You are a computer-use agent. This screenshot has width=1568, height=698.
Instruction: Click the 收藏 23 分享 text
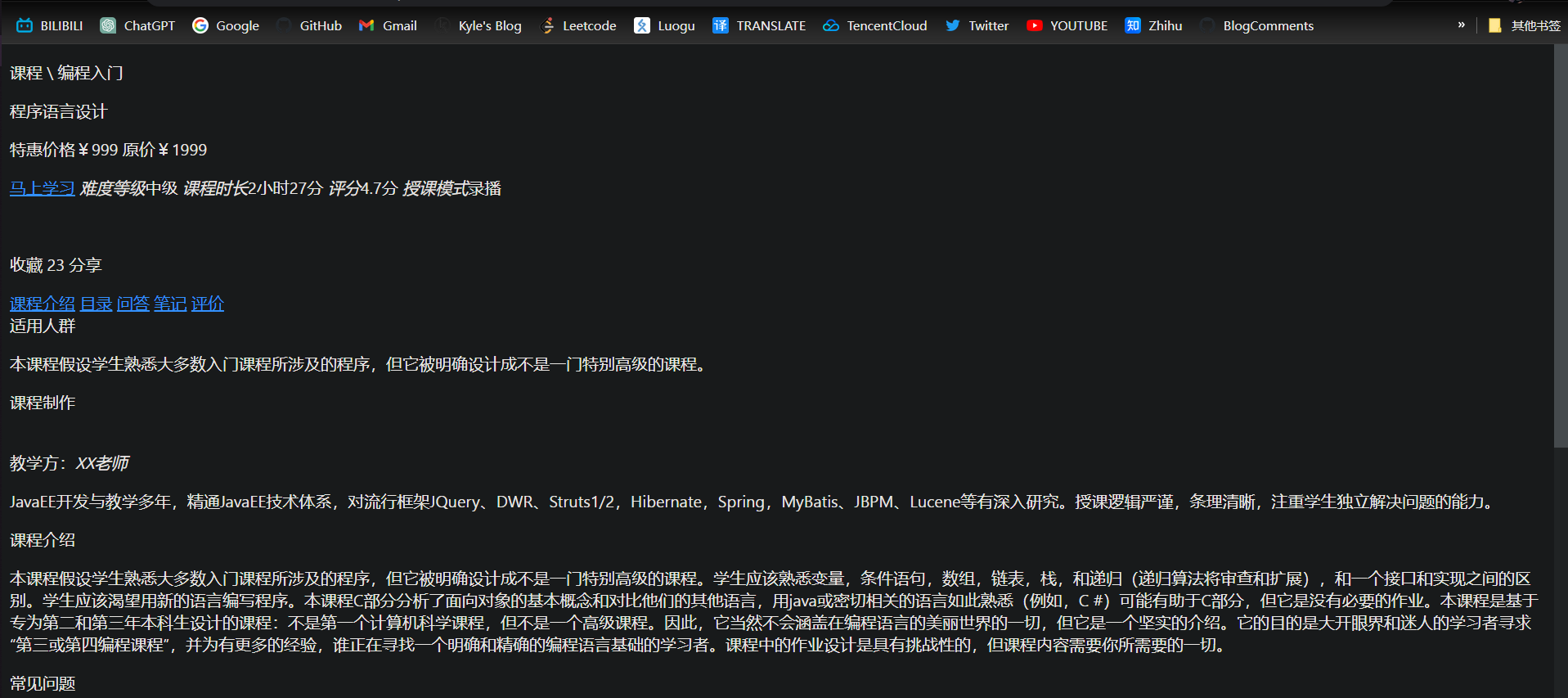56,265
